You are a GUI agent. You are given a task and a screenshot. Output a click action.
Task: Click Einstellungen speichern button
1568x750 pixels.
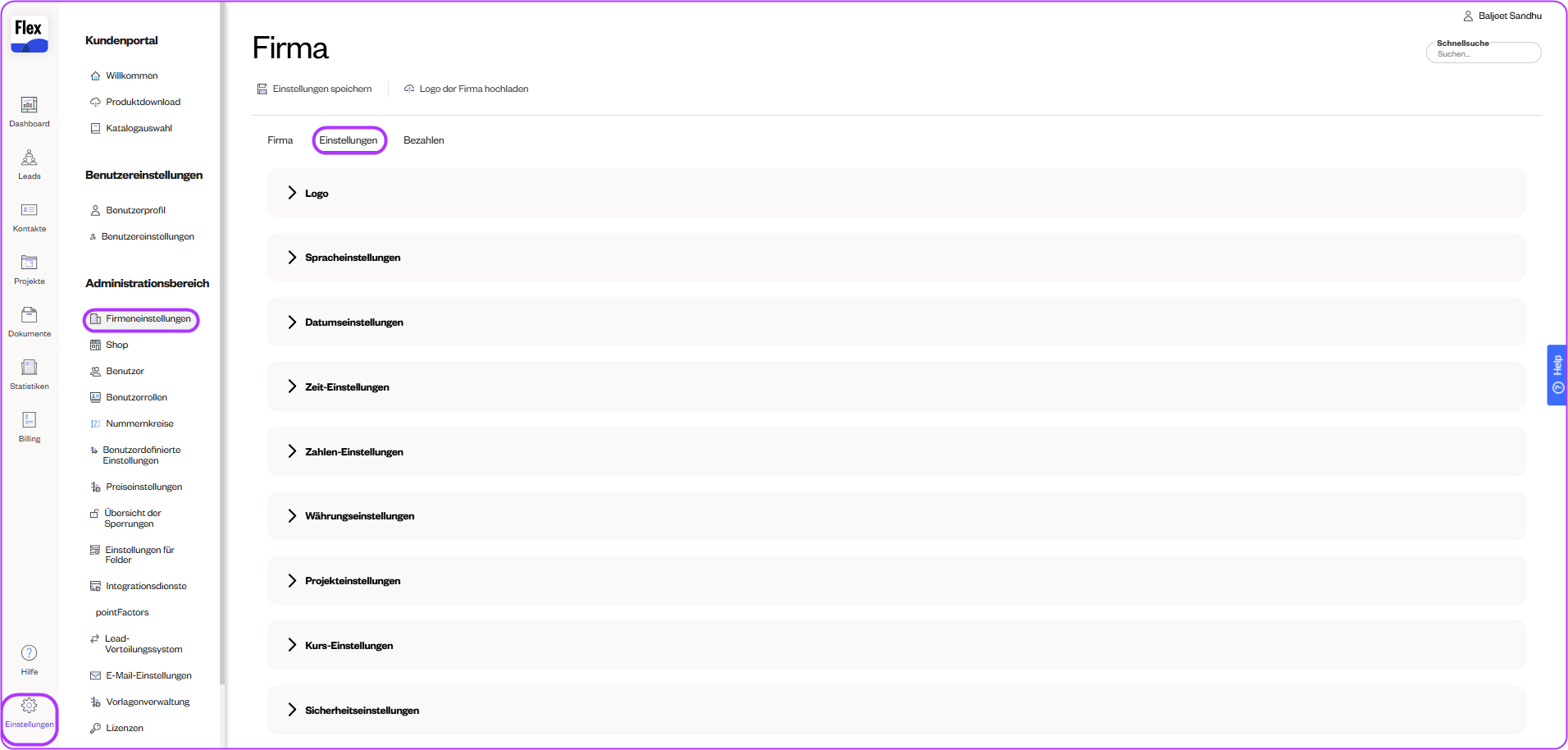click(x=314, y=89)
